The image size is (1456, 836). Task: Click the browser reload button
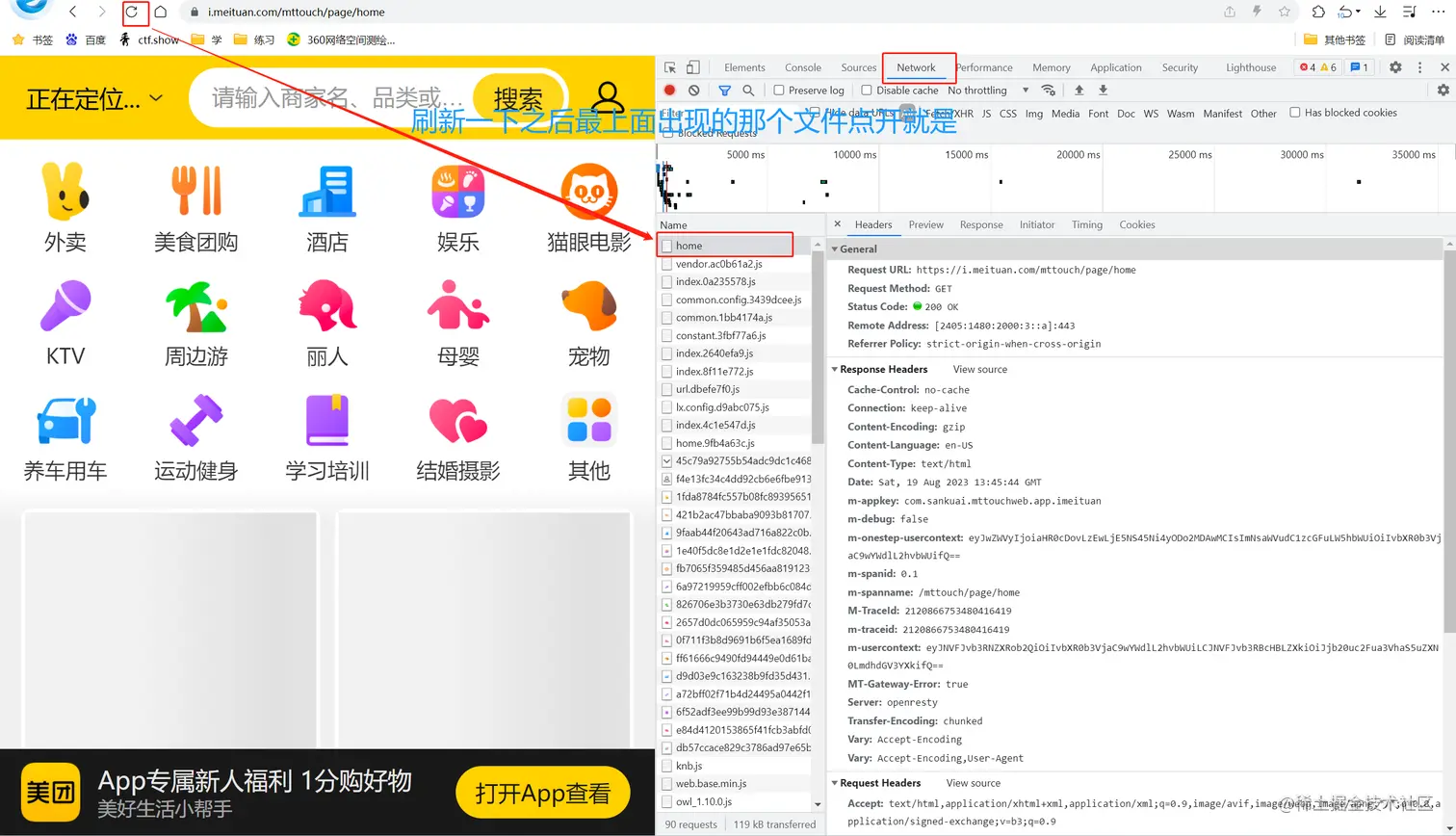click(x=132, y=13)
